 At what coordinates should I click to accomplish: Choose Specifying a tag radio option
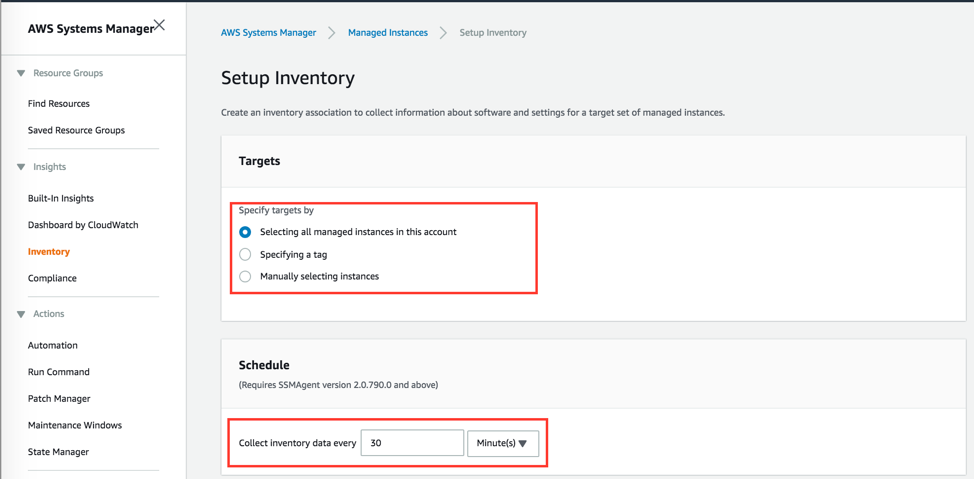click(x=245, y=254)
